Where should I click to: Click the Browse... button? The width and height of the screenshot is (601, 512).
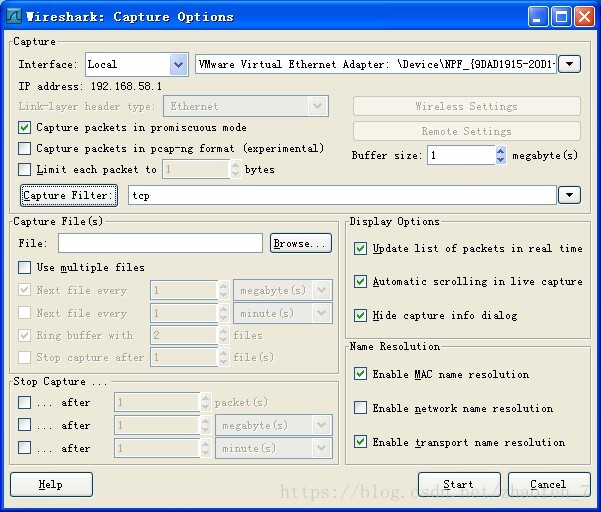pyautogui.click(x=300, y=243)
